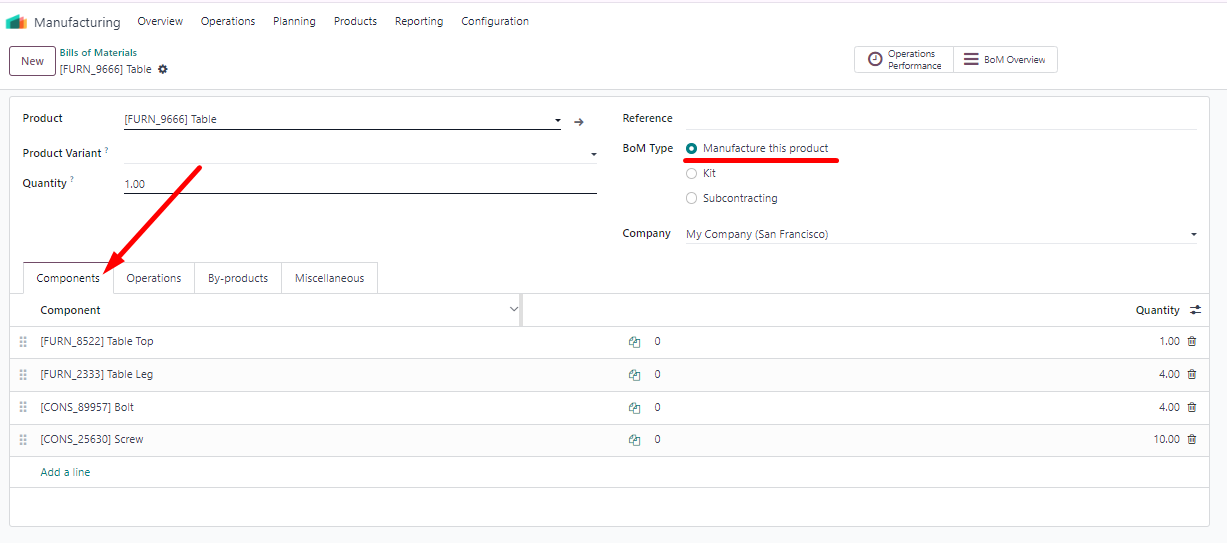Click the clock icon for Operations Performance
Screen dimensions: 1227x543
875,60
